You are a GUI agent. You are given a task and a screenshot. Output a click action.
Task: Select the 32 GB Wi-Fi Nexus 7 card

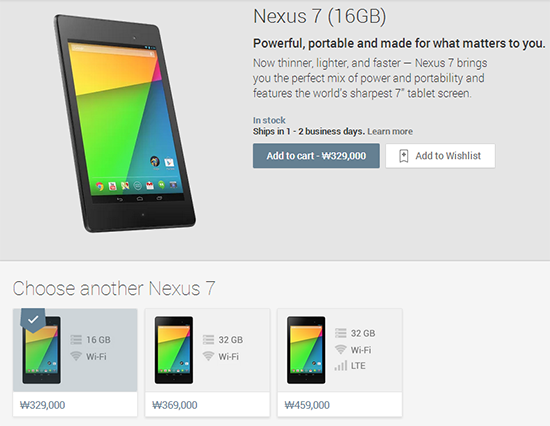coord(207,362)
